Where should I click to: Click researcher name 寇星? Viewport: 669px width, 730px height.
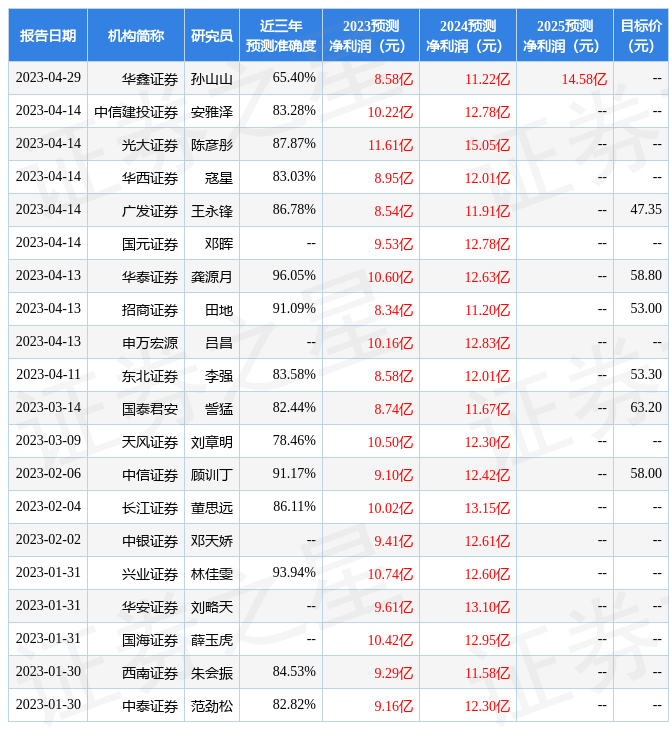[x=219, y=178]
